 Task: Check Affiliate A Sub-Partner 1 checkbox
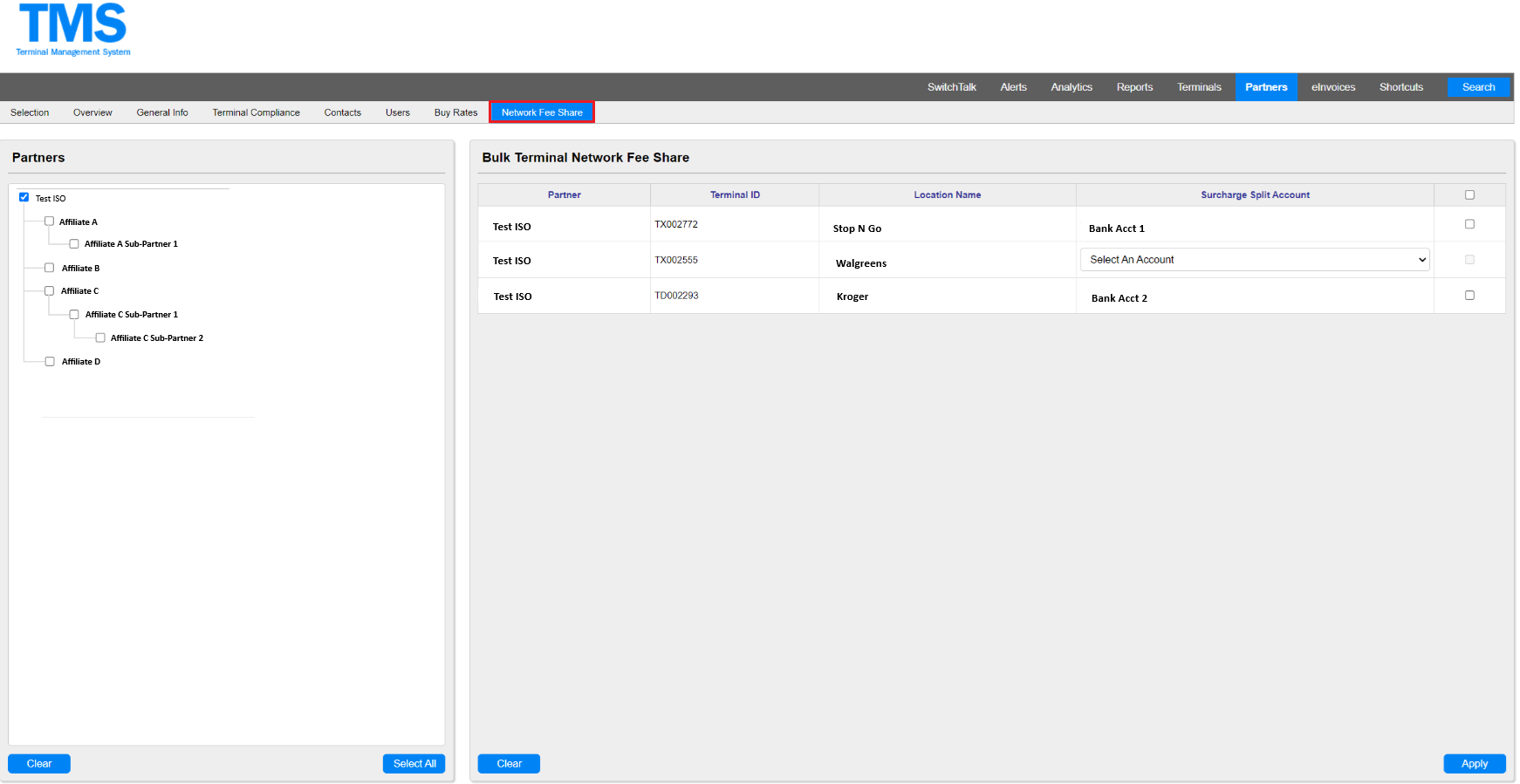[x=74, y=244]
